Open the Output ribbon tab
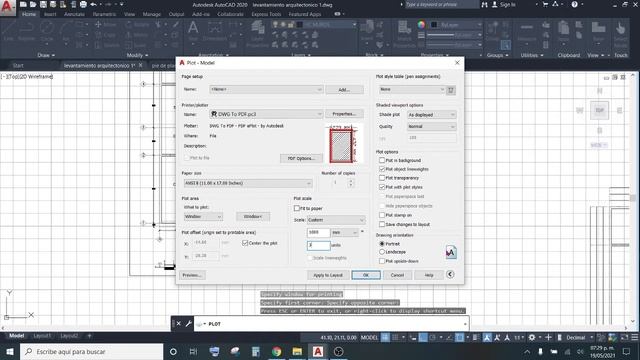This screenshot has width=640, height=360. tap(176, 14)
